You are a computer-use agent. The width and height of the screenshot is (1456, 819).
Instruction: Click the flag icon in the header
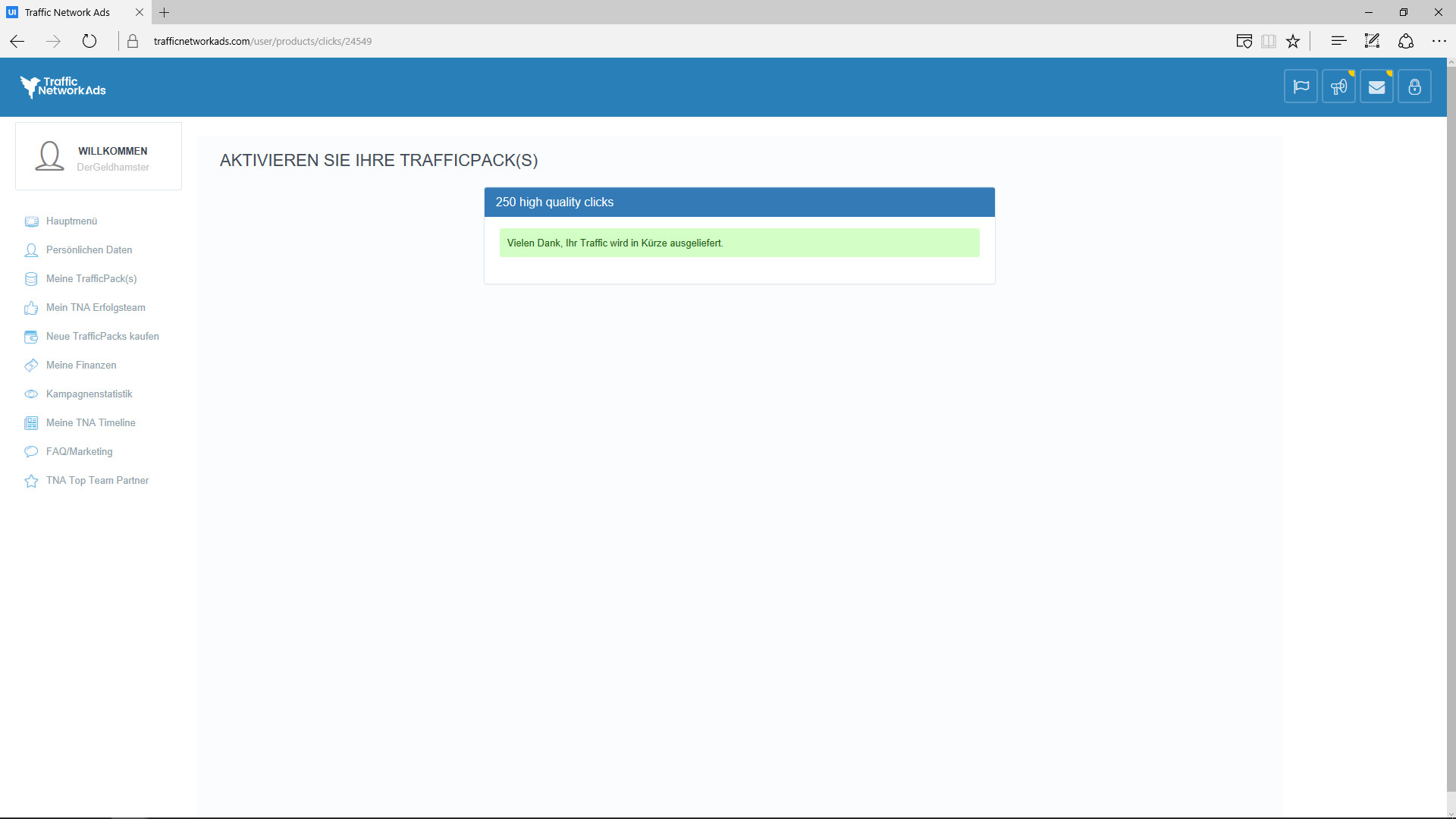[x=1301, y=86]
